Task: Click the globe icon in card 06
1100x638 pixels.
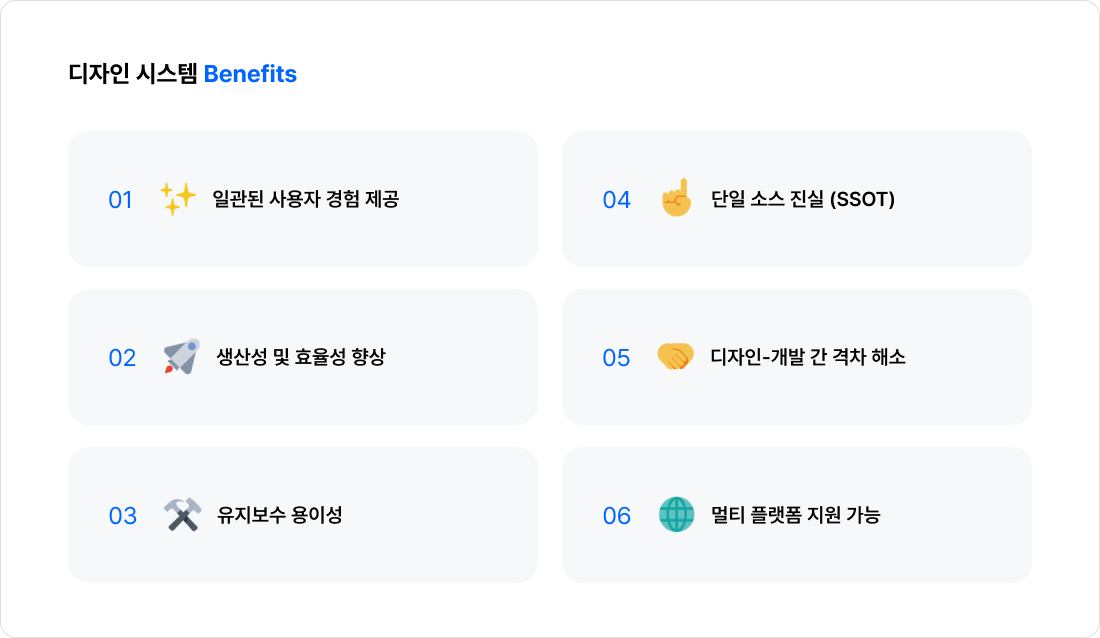Action: pos(676,515)
